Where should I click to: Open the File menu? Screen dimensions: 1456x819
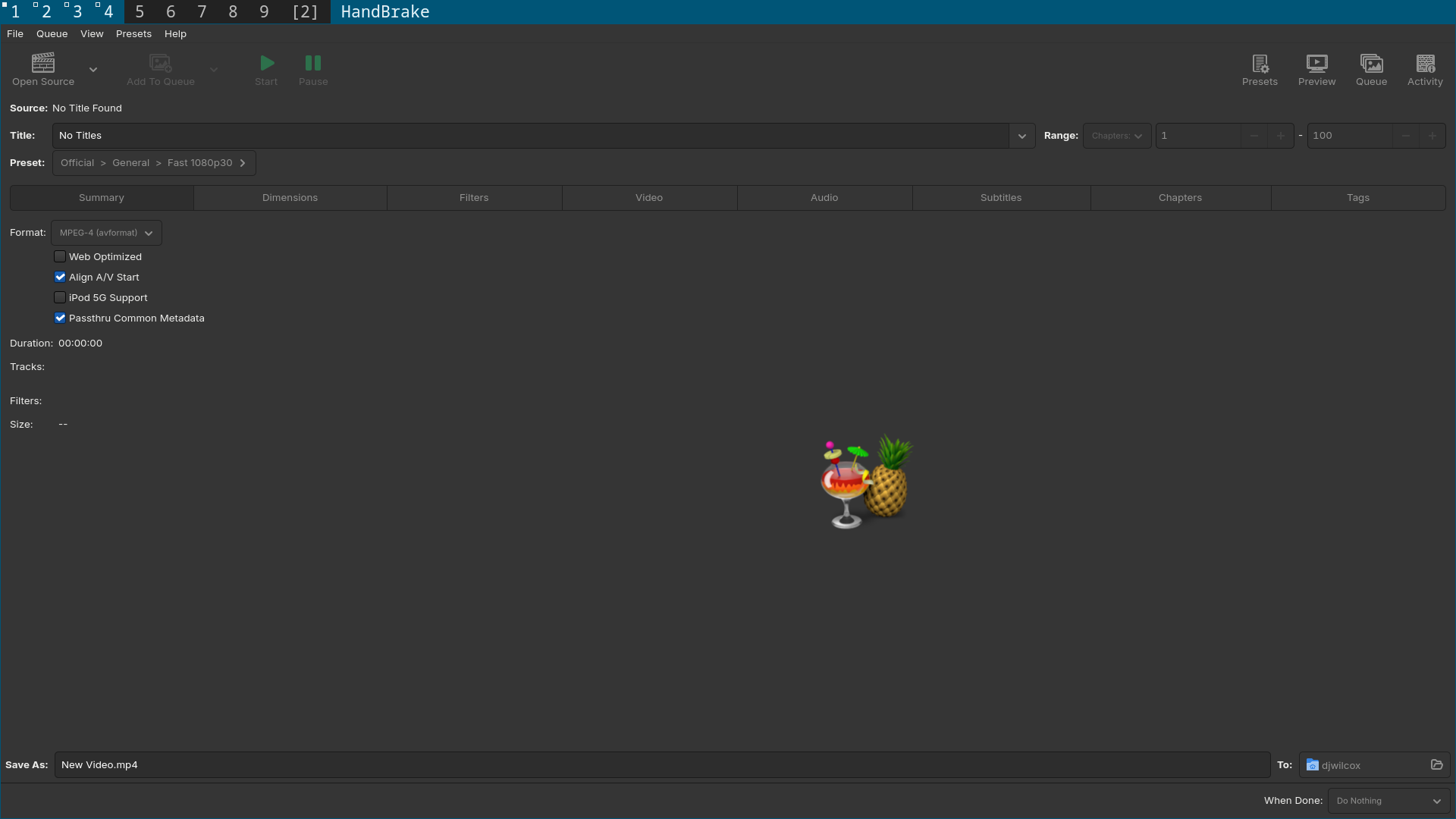point(15,34)
